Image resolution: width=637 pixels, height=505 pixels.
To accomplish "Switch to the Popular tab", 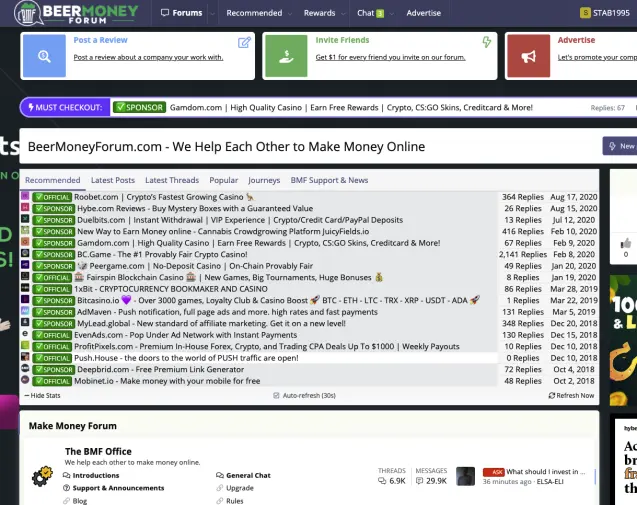I will [223, 180].
